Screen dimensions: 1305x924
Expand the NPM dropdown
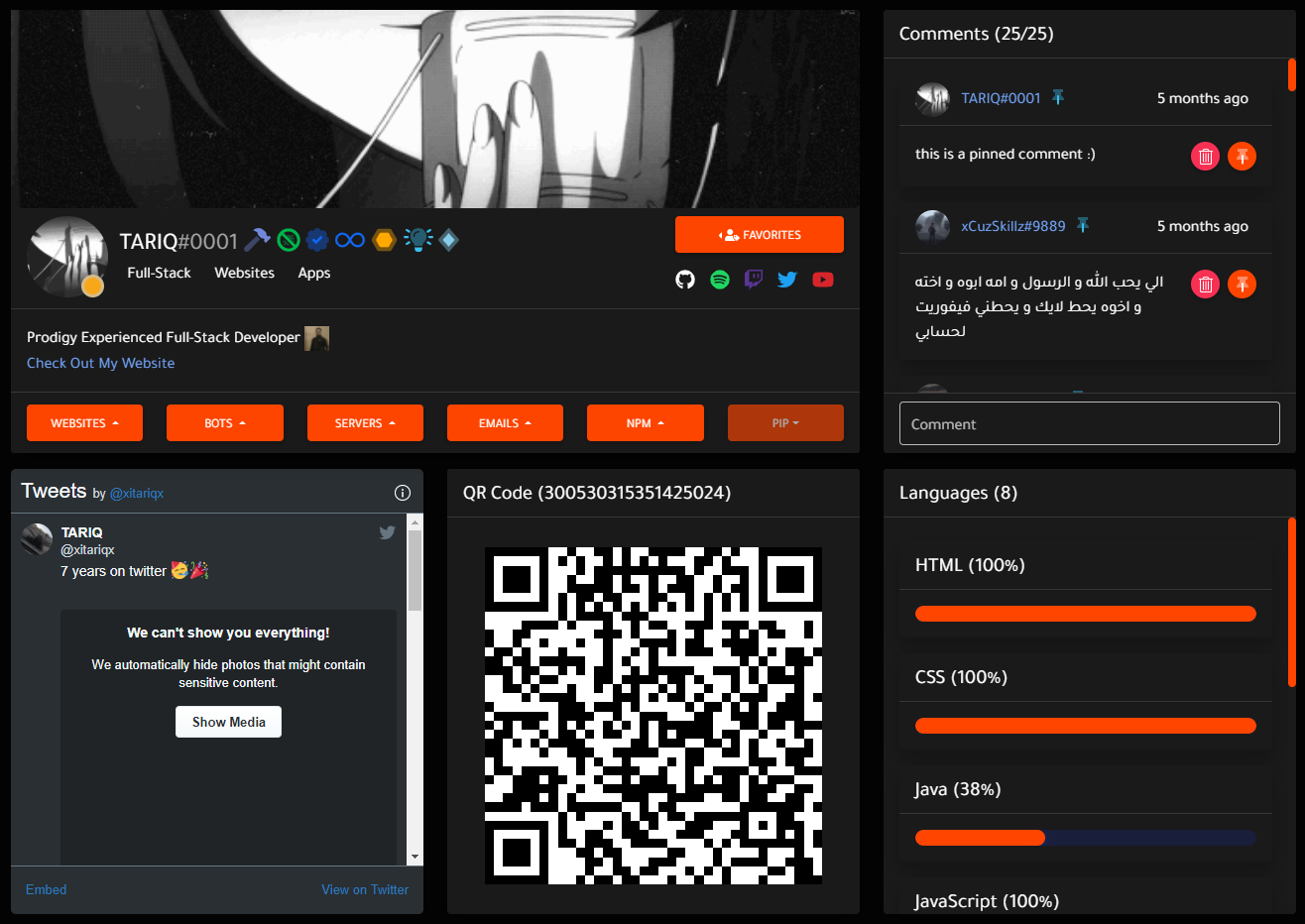(x=646, y=423)
